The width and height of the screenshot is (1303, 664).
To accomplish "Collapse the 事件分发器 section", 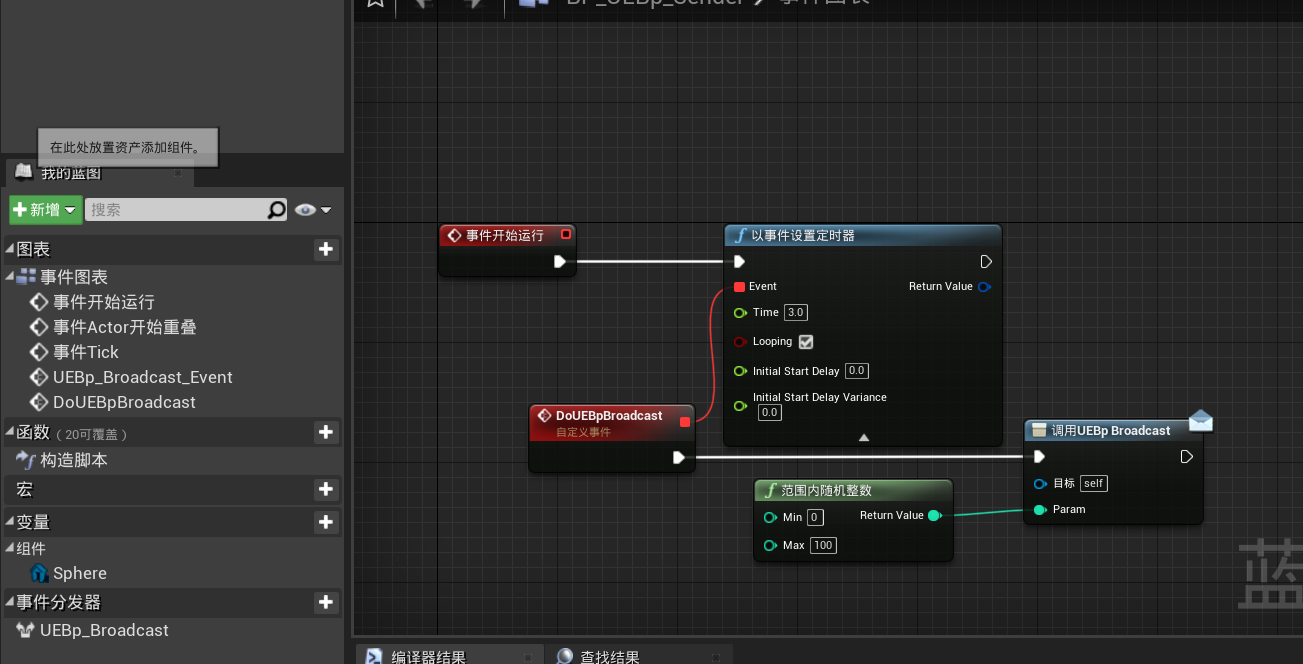I will (x=10, y=601).
